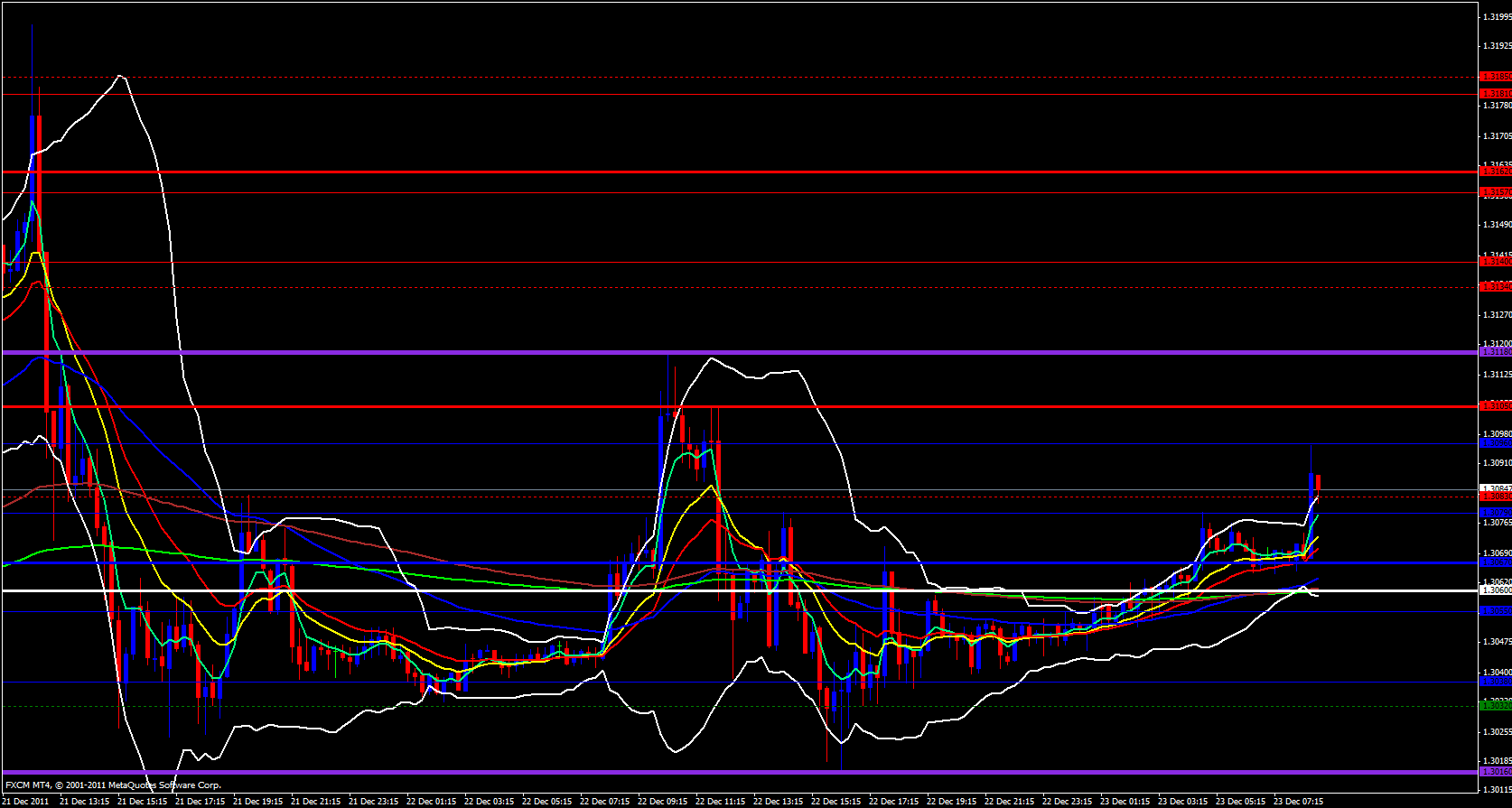Image resolution: width=1512 pixels, height=808 pixels.
Task: Select the 1.31705 price scale value
Action: (1497, 135)
